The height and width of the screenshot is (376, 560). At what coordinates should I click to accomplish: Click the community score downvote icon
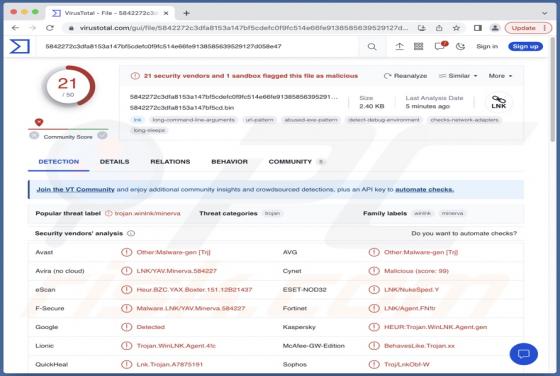pyautogui.click(x=34, y=135)
